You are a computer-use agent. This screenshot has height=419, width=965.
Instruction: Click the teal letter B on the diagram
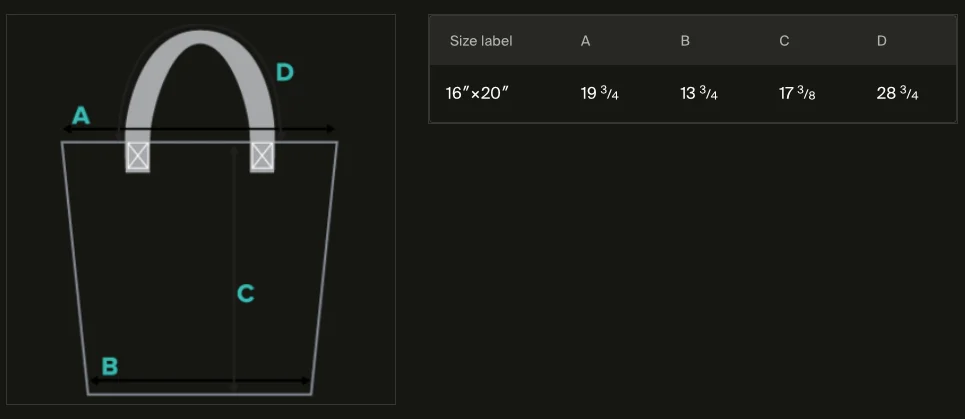click(110, 367)
